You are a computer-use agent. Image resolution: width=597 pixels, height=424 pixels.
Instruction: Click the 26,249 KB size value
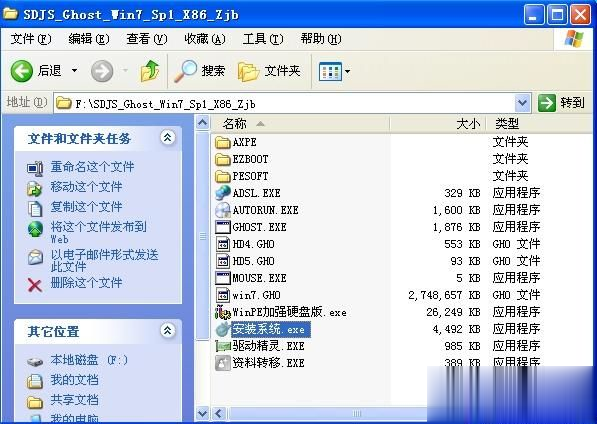point(453,312)
